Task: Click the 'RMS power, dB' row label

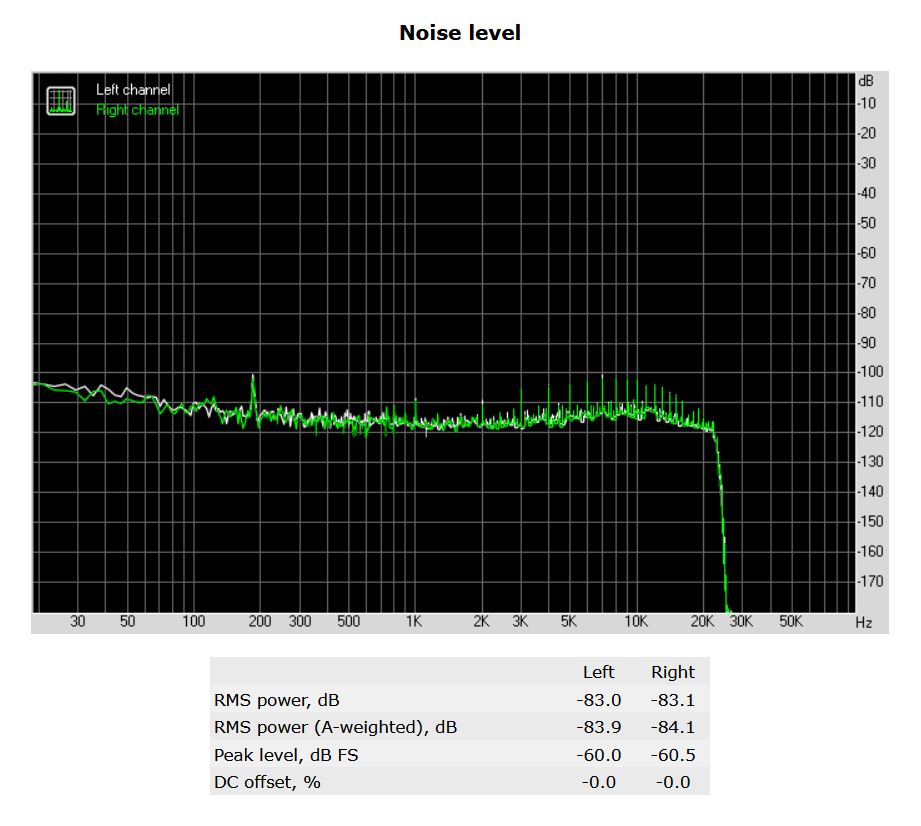Action: point(277,700)
